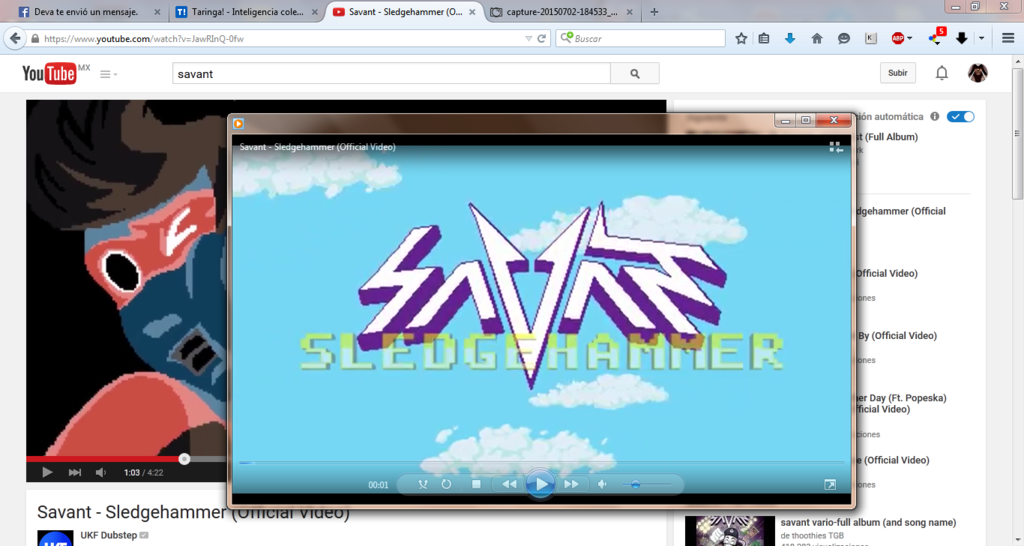Open the YouTube guide menu dropdown
The height and width of the screenshot is (546, 1024).
coord(108,74)
